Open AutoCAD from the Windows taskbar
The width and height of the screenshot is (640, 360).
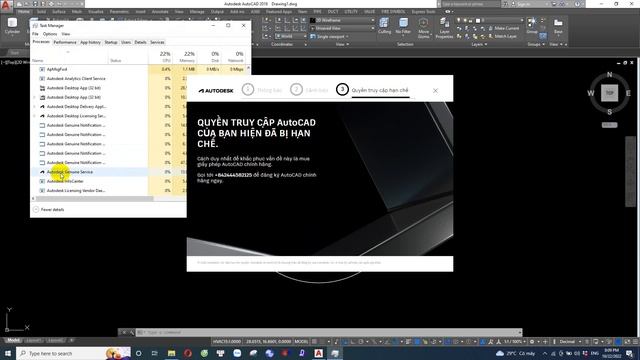(318, 353)
